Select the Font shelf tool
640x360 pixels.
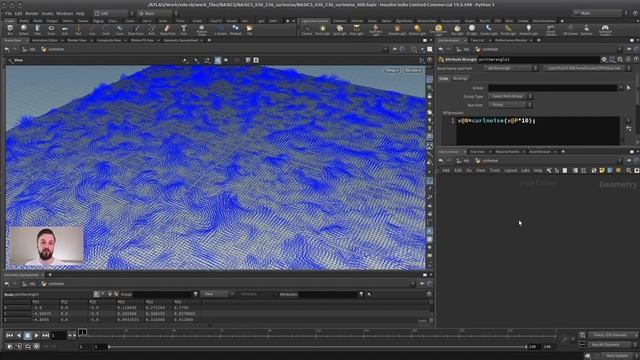(x=184, y=29)
